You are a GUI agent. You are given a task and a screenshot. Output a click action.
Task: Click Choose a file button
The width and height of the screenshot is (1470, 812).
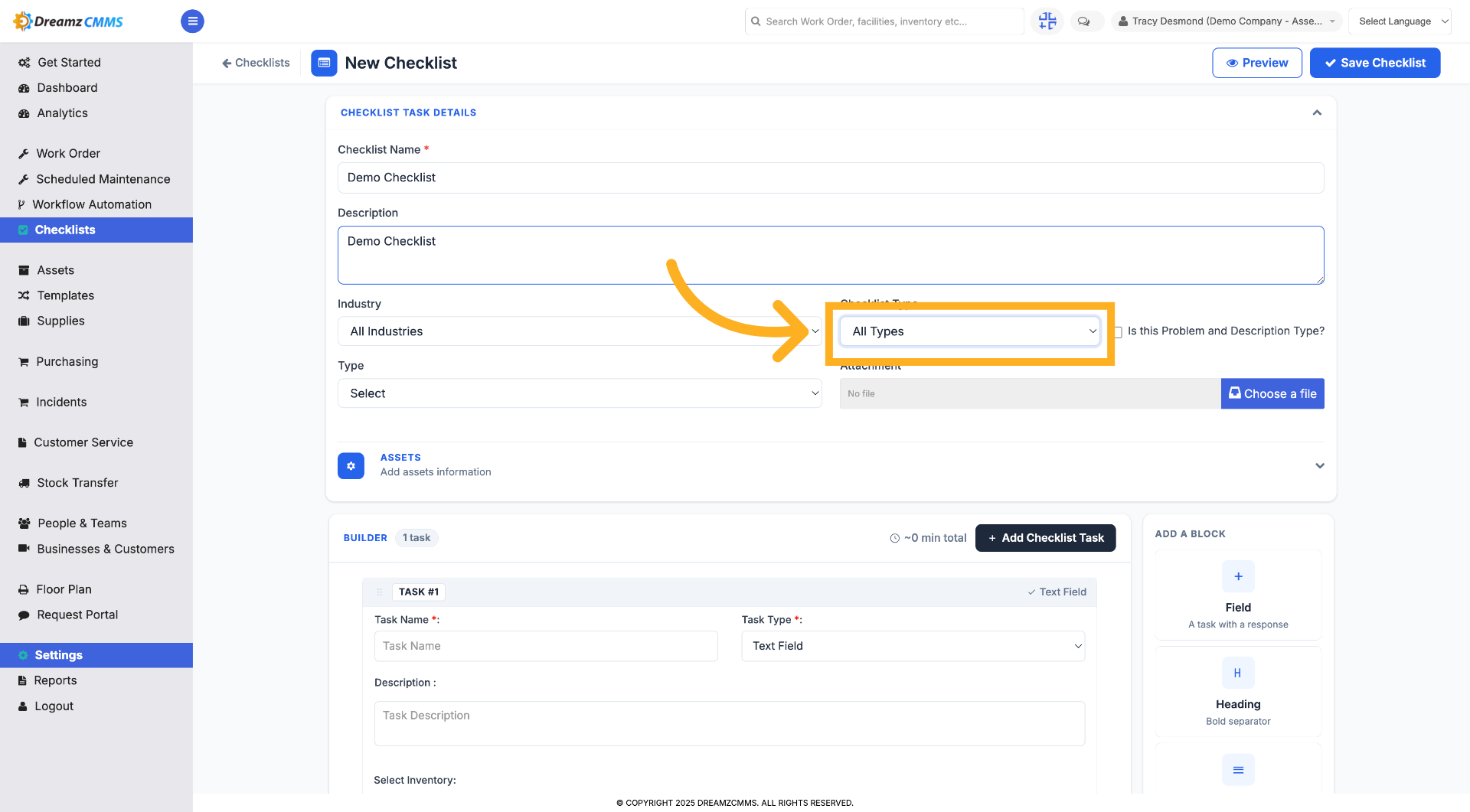tap(1272, 393)
